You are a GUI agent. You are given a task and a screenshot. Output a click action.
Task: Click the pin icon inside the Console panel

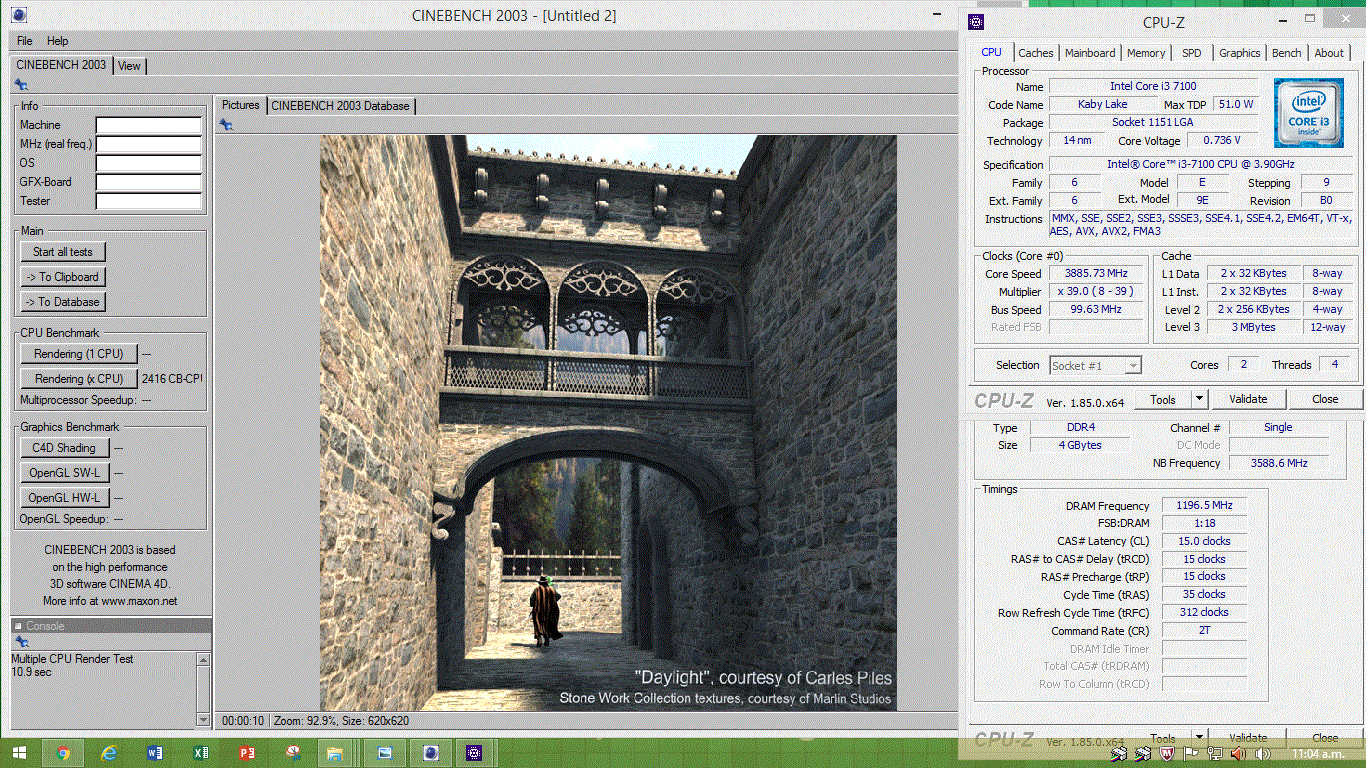click(21, 642)
